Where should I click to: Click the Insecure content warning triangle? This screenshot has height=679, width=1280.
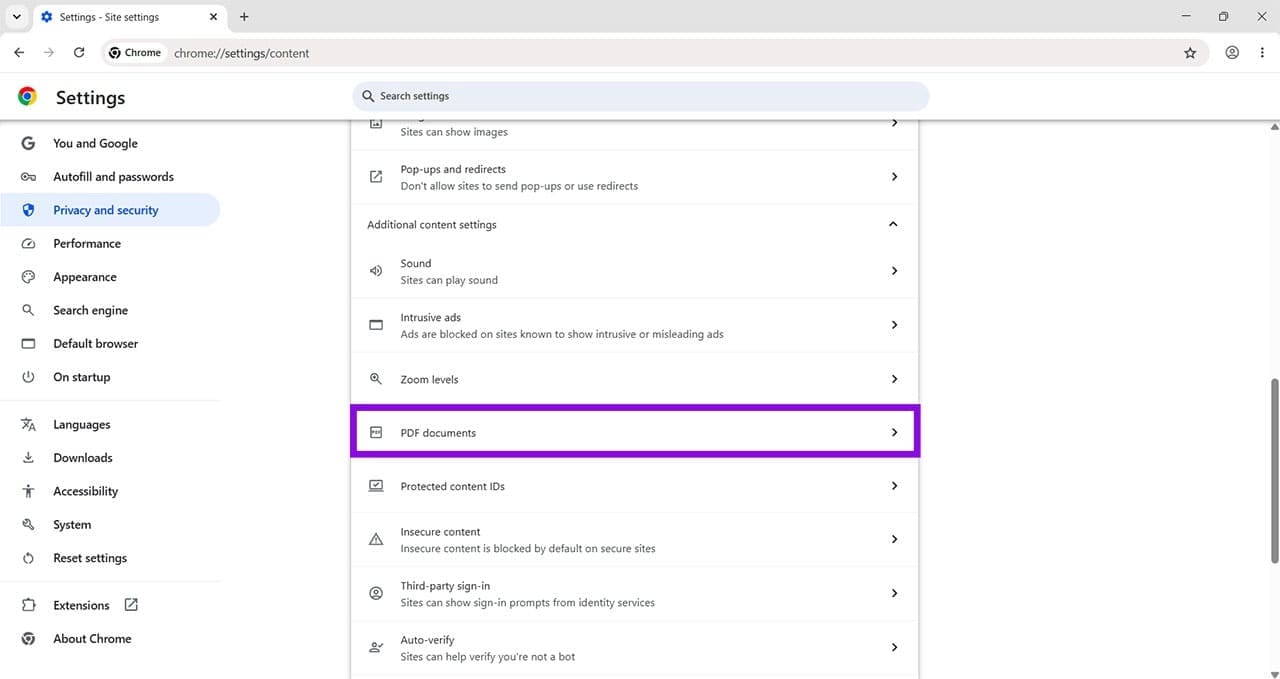point(376,540)
